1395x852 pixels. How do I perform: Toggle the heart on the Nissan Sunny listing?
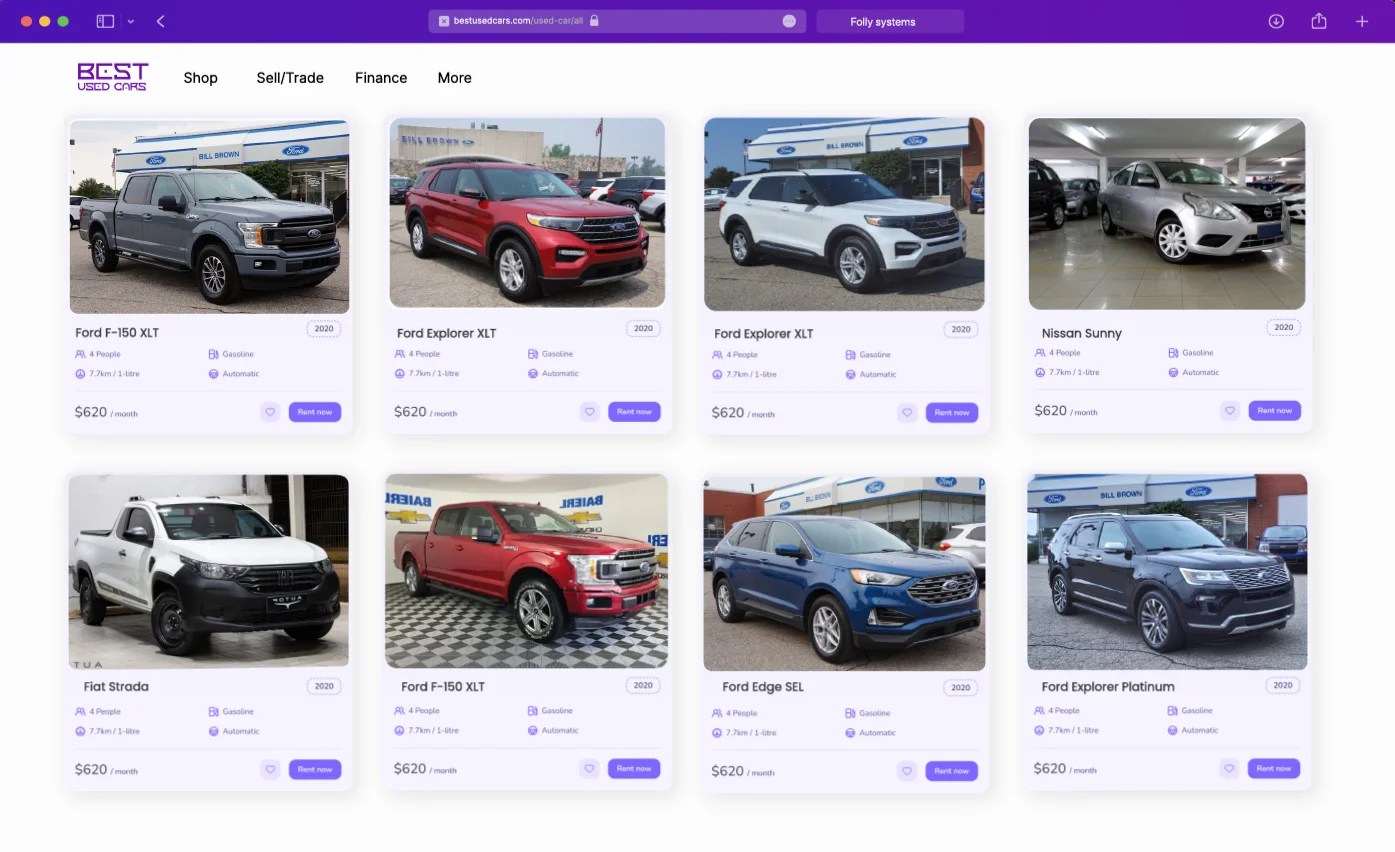(1229, 410)
